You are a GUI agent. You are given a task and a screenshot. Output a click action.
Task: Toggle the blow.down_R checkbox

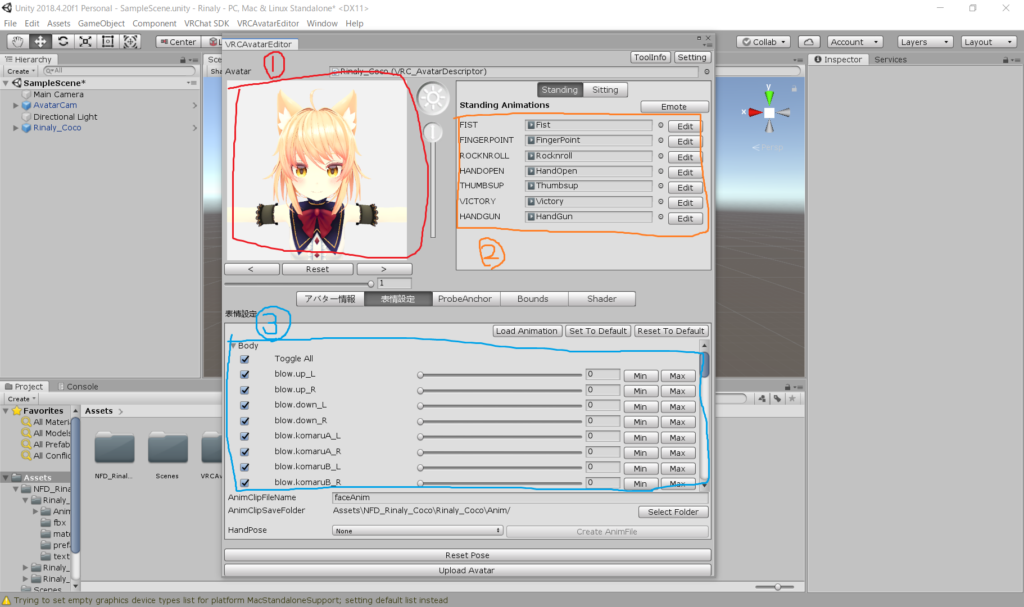245,421
